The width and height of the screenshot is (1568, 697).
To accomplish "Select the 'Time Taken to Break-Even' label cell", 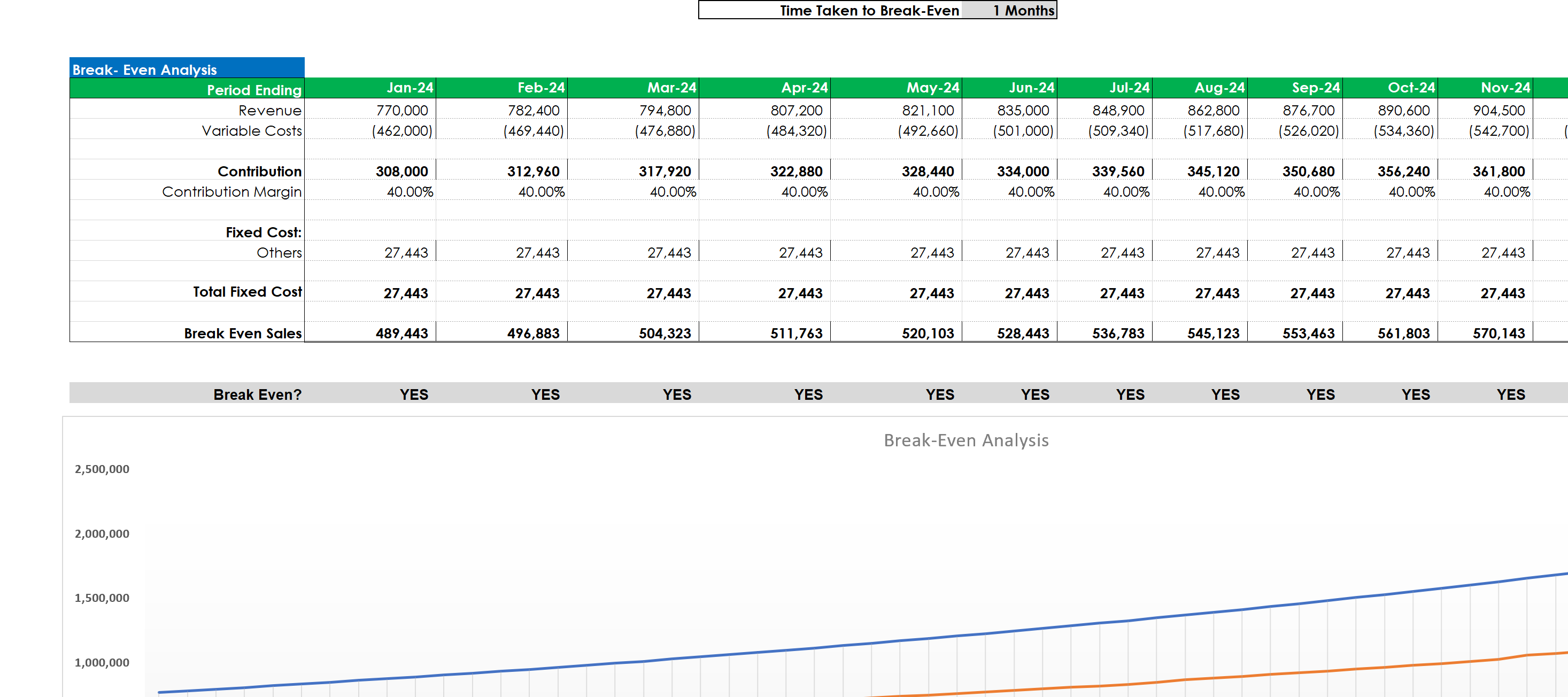I will (830, 10).
